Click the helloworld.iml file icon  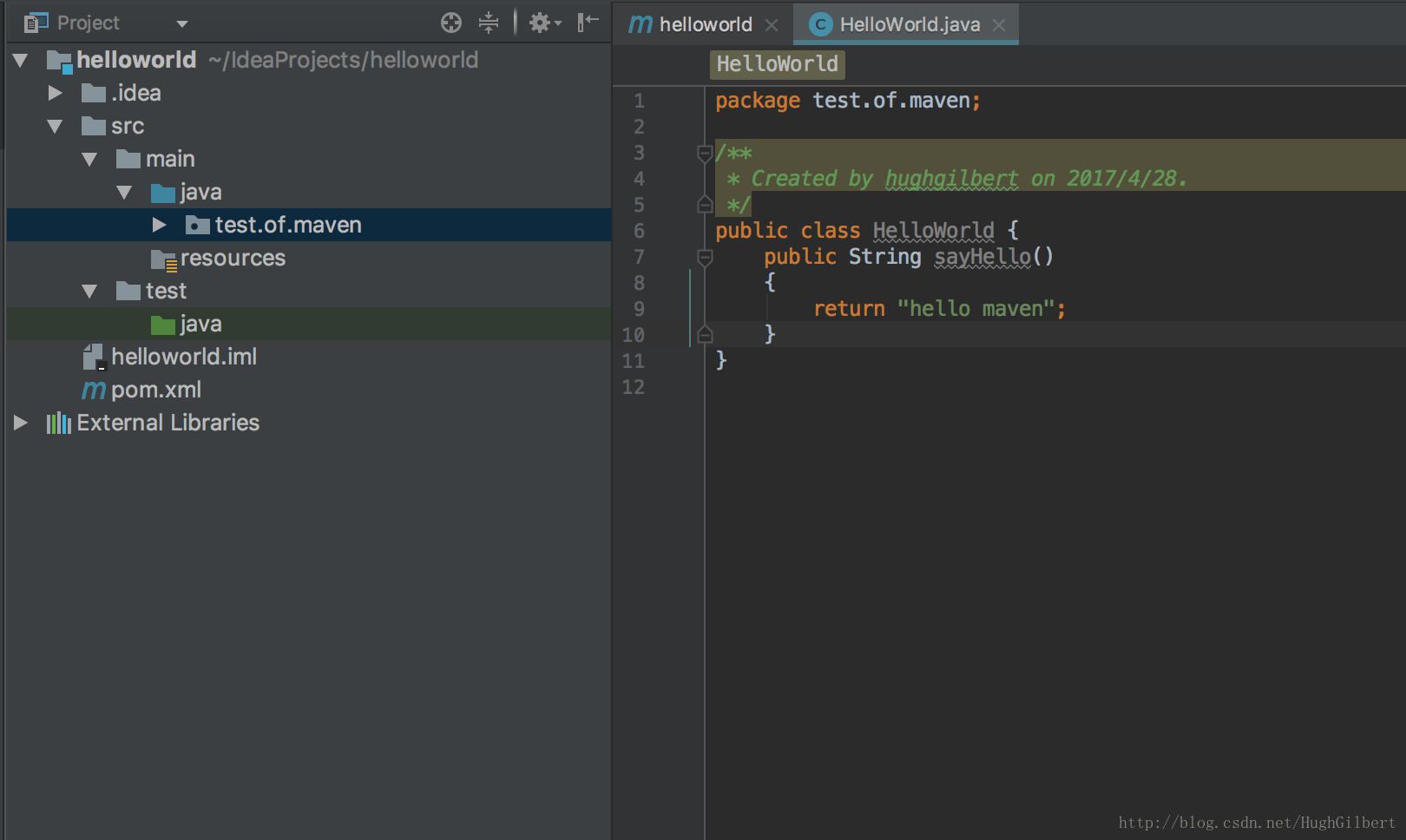[x=94, y=357]
